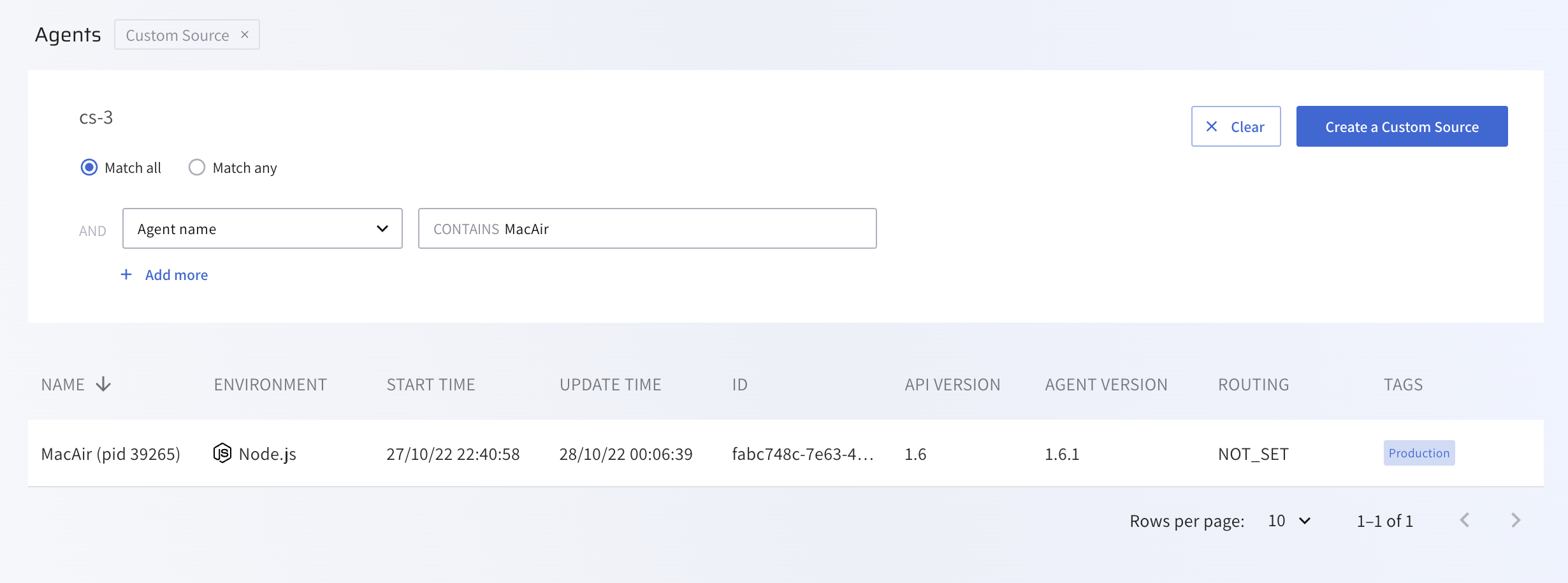Sort by the ENVIRONMENT column header

pos(270,385)
